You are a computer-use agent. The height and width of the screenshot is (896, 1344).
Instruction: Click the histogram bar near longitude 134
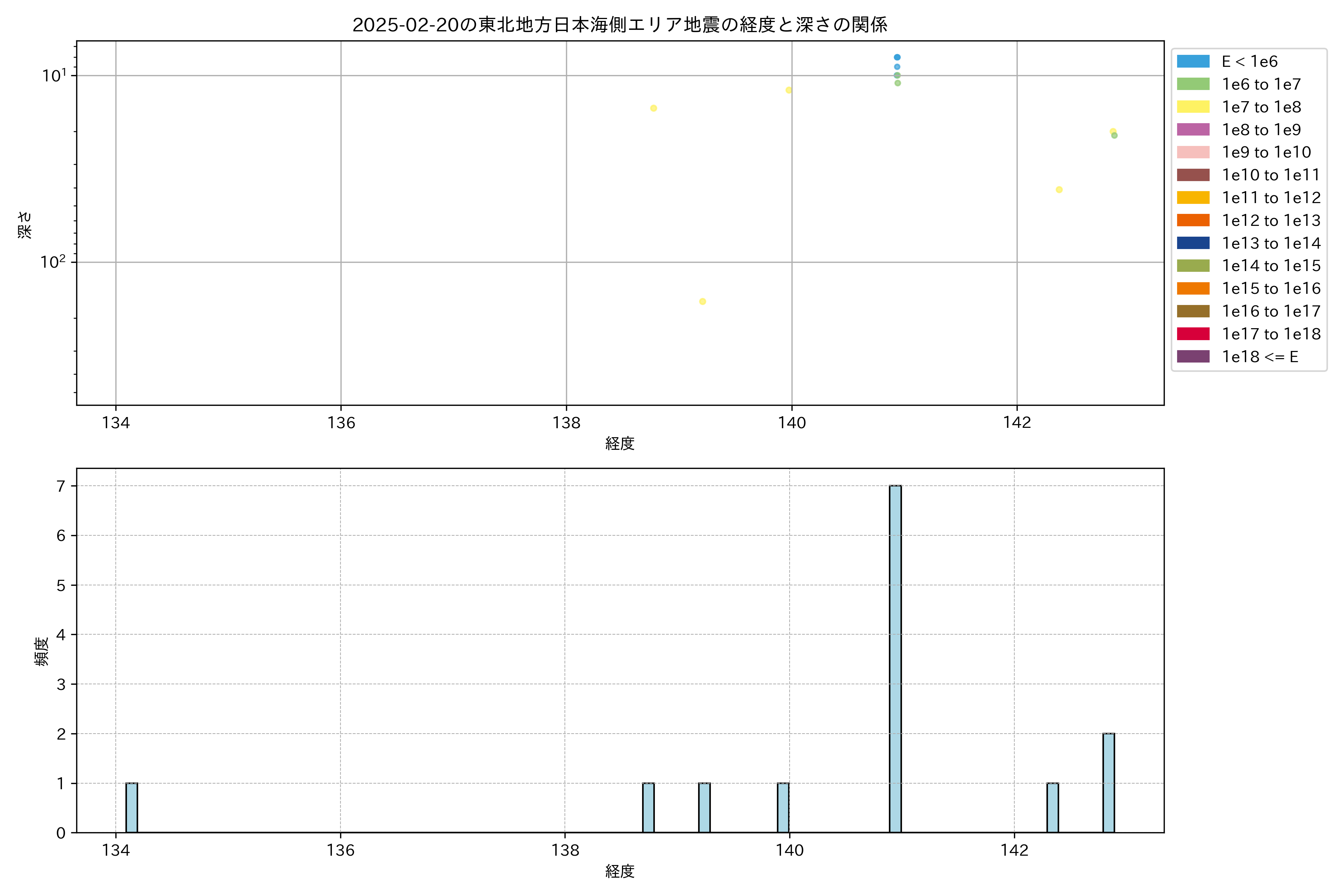pyautogui.click(x=131, y=808)
